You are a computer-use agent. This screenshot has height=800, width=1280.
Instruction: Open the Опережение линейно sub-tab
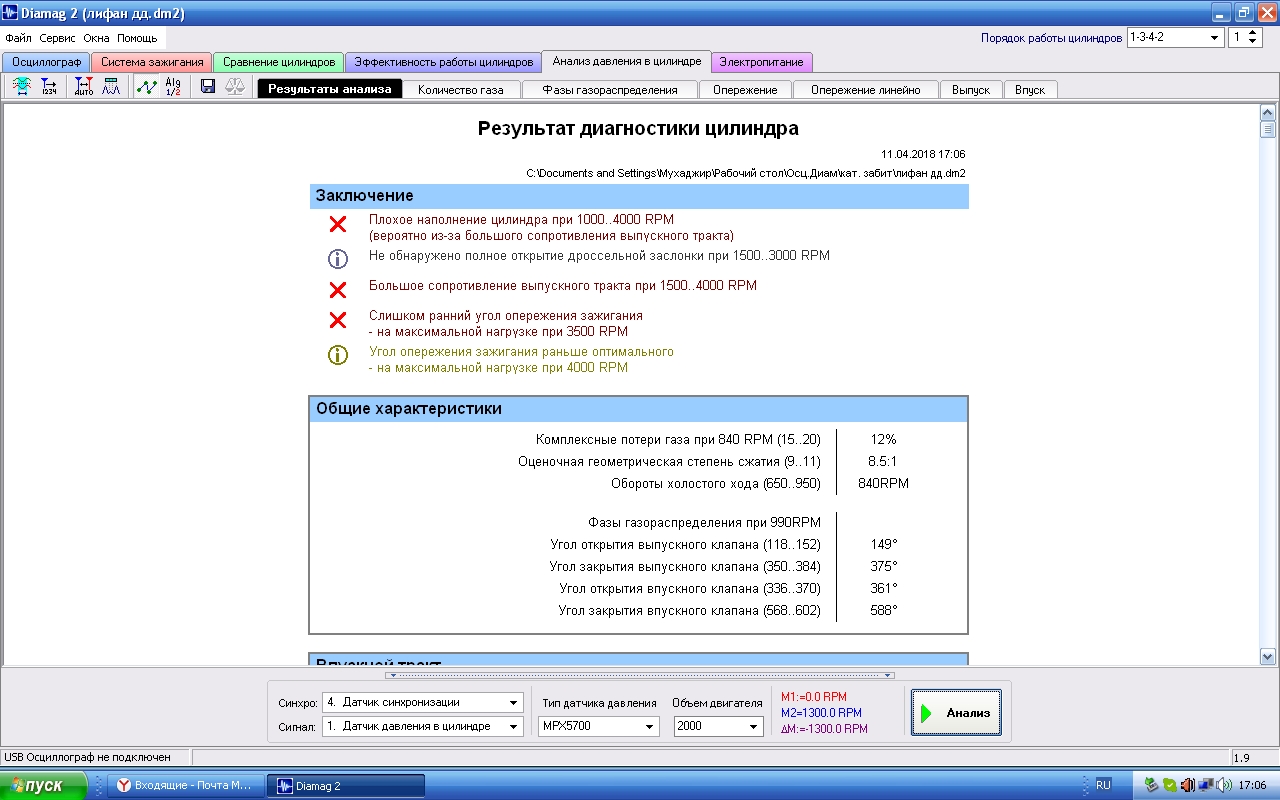[866, 89]
